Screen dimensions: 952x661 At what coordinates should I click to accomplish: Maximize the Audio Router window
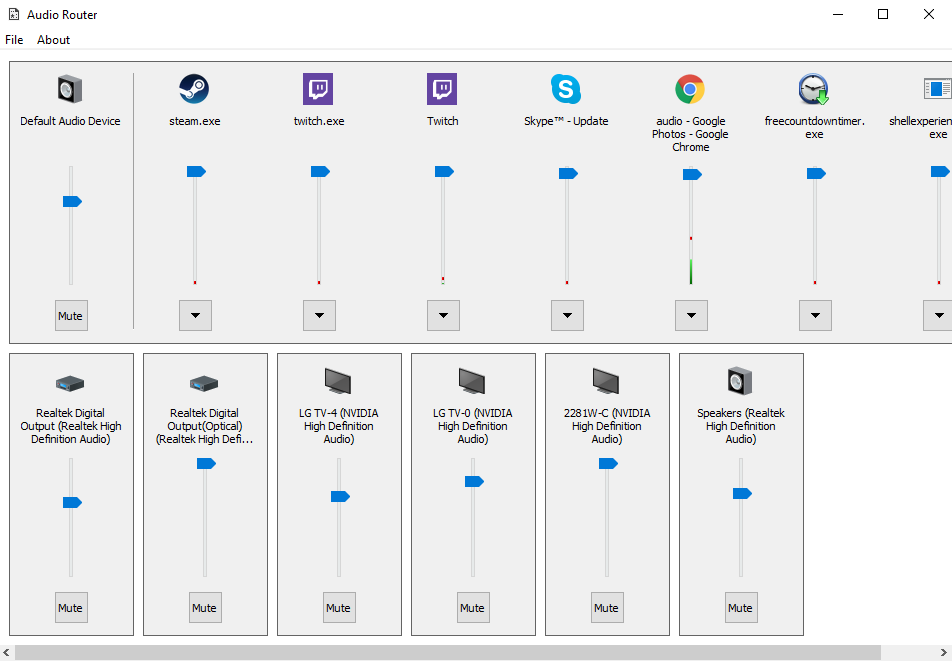tap(883, 14)
